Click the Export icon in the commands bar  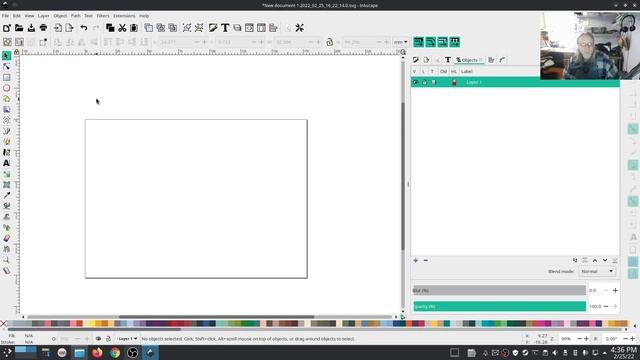pyautogui.click(x=69, y=28)
